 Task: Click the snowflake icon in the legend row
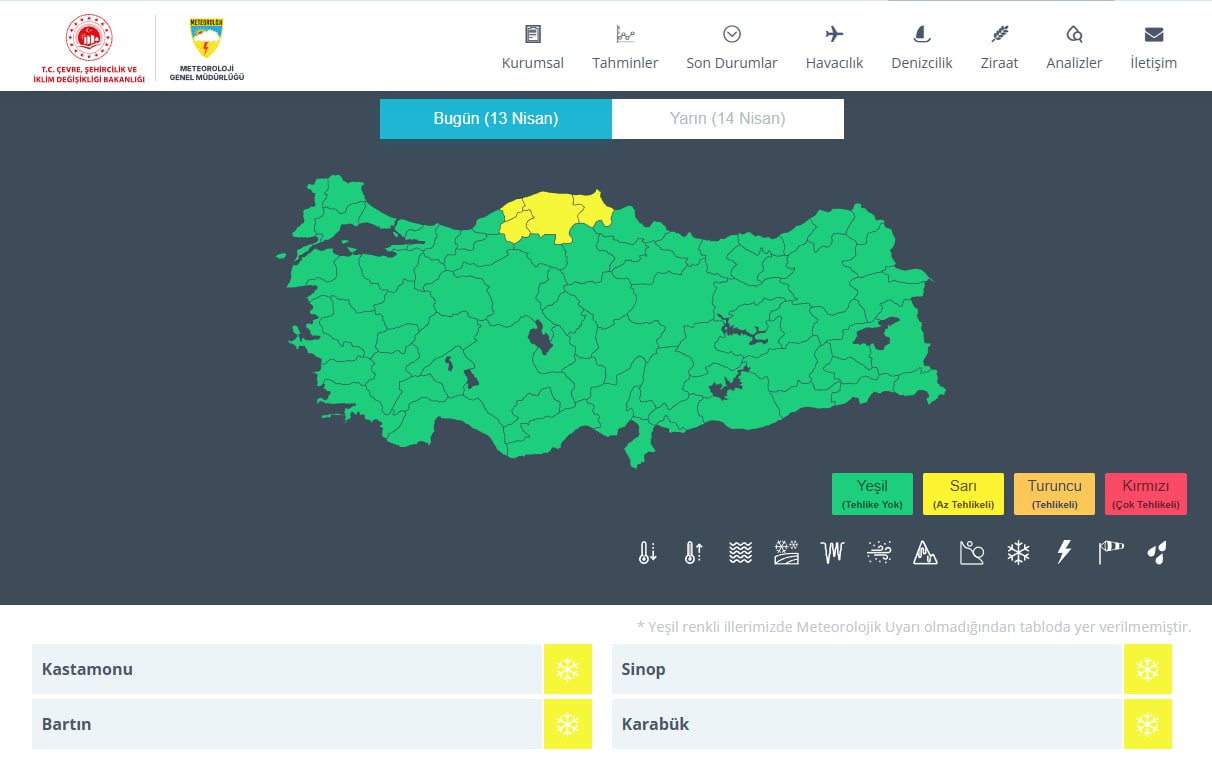[x=1018, y=552]
